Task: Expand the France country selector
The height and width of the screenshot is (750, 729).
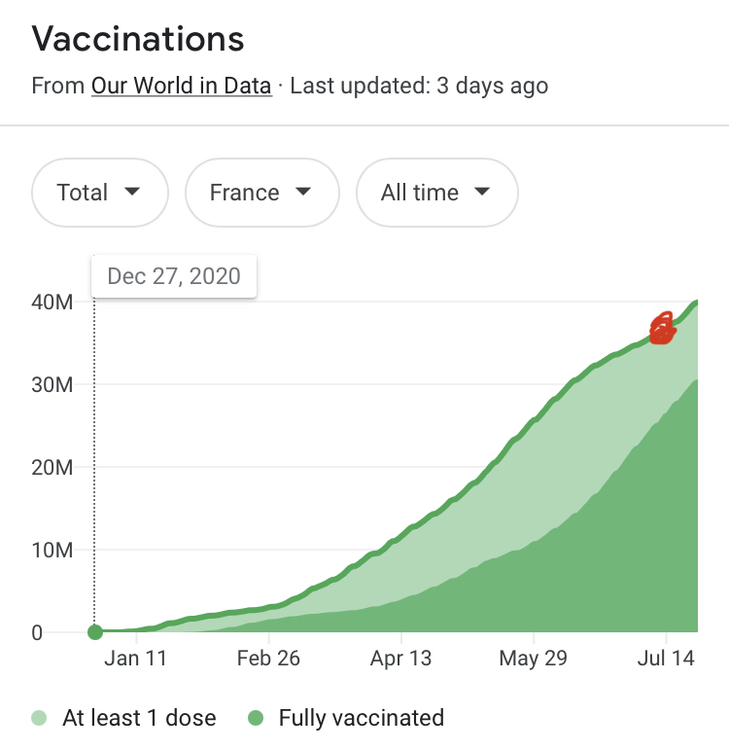Action: [x=261, y=192]
